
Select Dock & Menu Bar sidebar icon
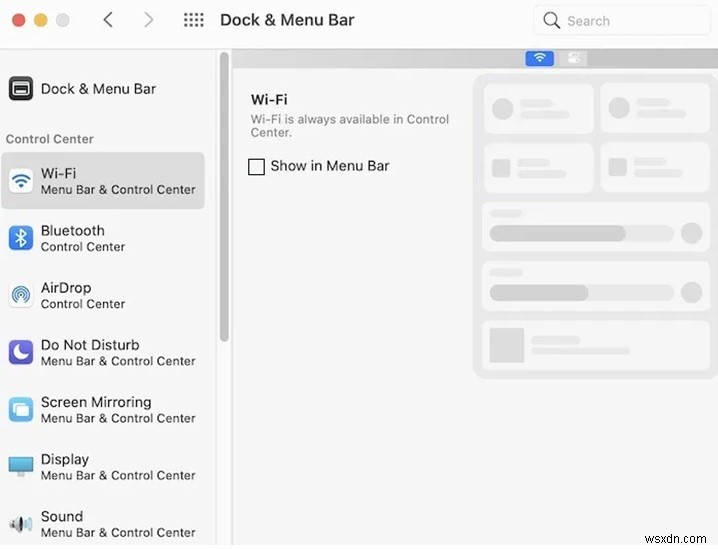[x=21, y=88]
